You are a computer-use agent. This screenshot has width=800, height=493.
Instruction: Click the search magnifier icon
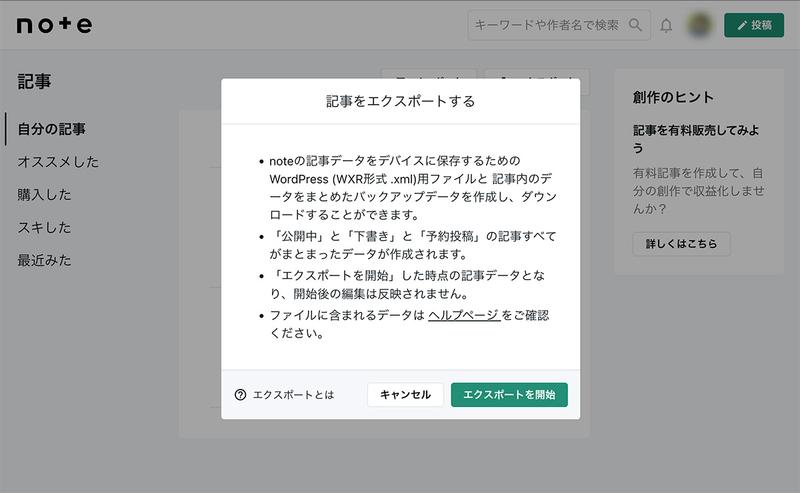point(635,24)
